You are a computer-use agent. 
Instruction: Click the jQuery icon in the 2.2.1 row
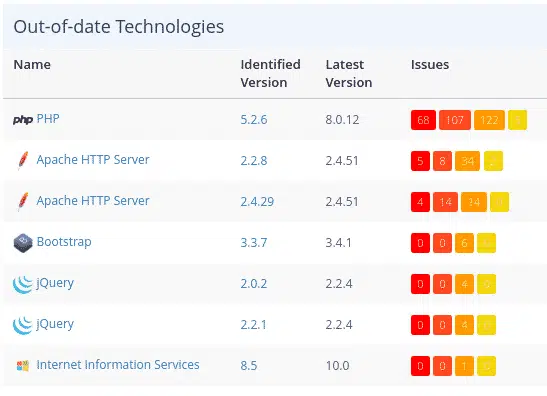(x=23, y=325)
